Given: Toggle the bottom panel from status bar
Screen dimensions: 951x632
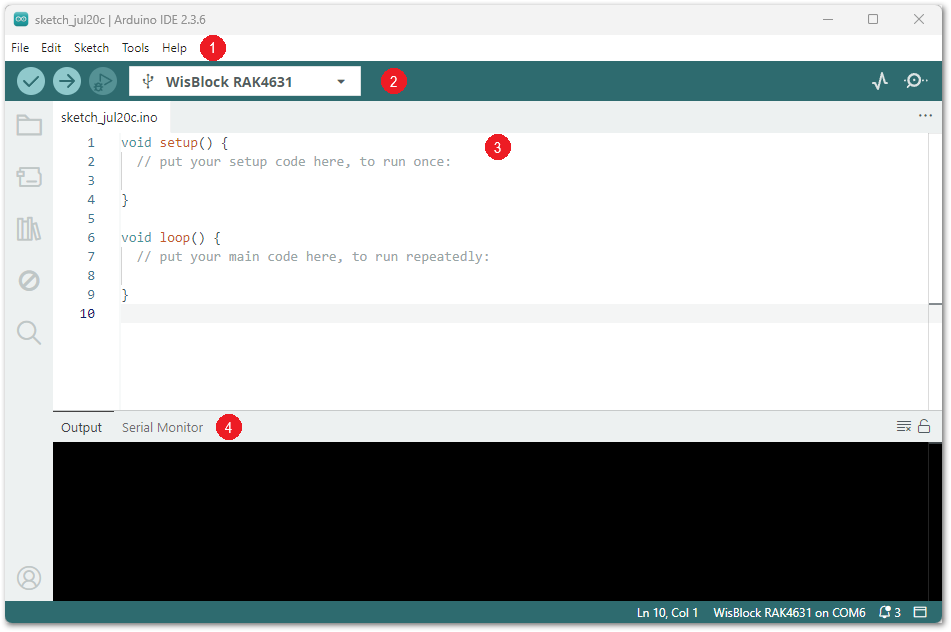Looking at the screenshot, I should click(x=920, y=612).
